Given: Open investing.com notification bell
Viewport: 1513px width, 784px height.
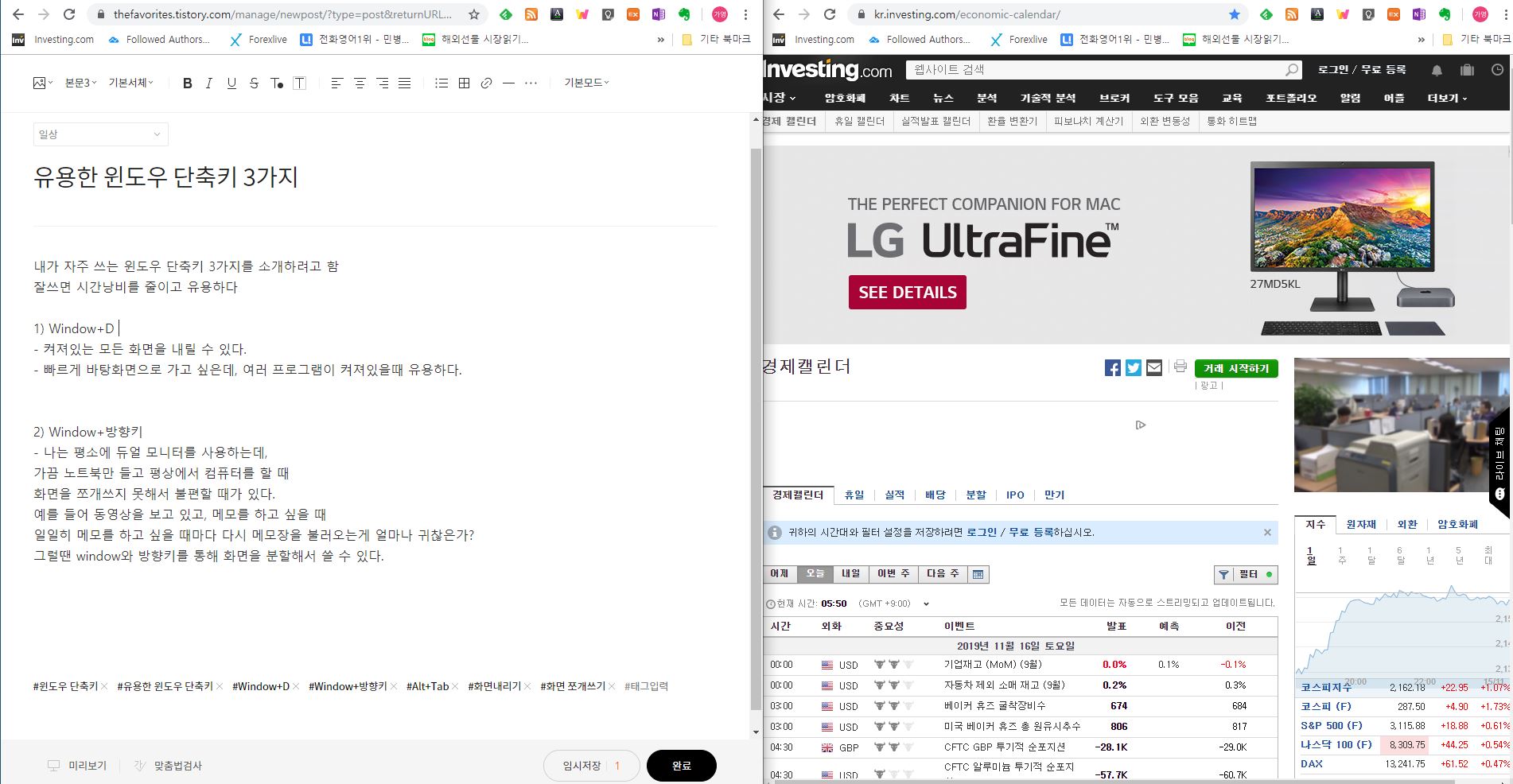Looking at the screenshot, I should click(x=1437, y=70).
